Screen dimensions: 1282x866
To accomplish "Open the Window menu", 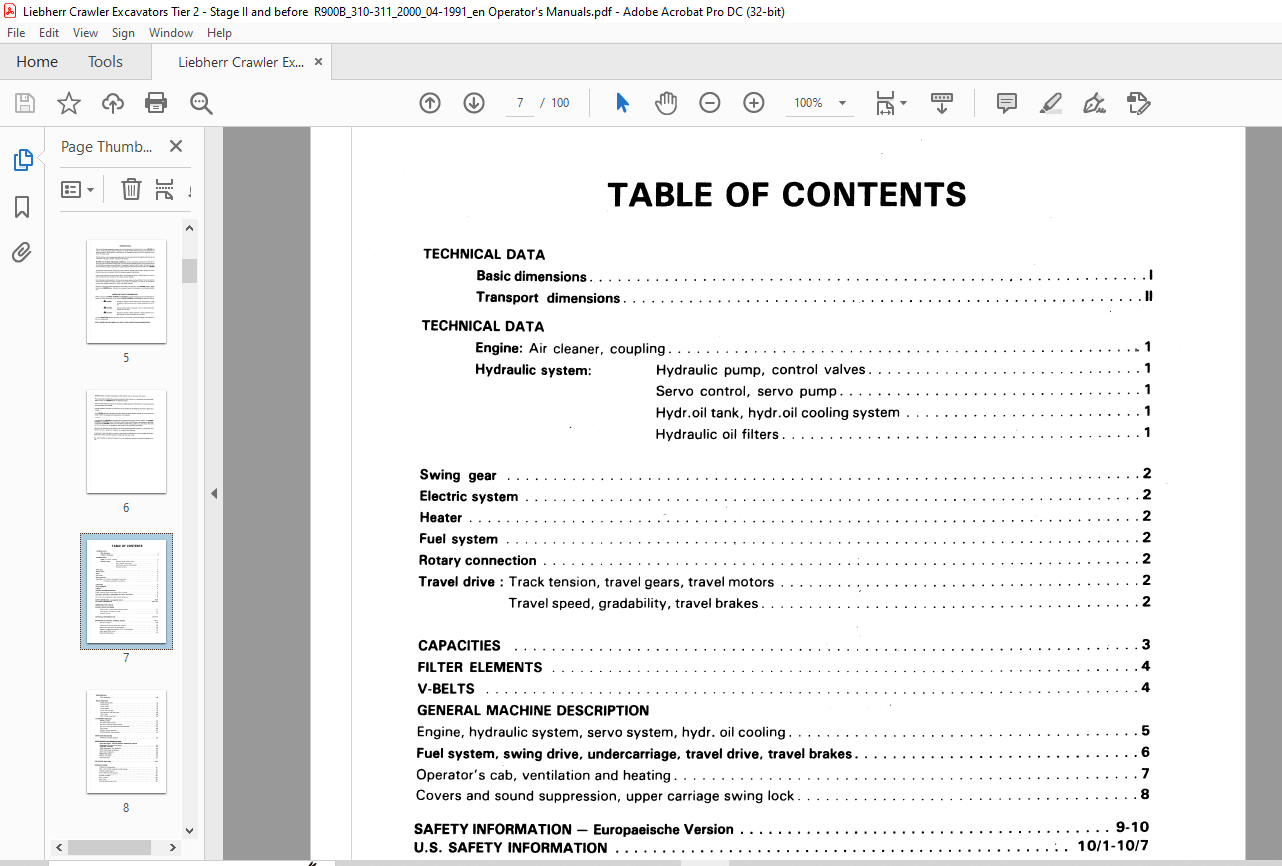I will pyautogui.click(x=171, y=33).
